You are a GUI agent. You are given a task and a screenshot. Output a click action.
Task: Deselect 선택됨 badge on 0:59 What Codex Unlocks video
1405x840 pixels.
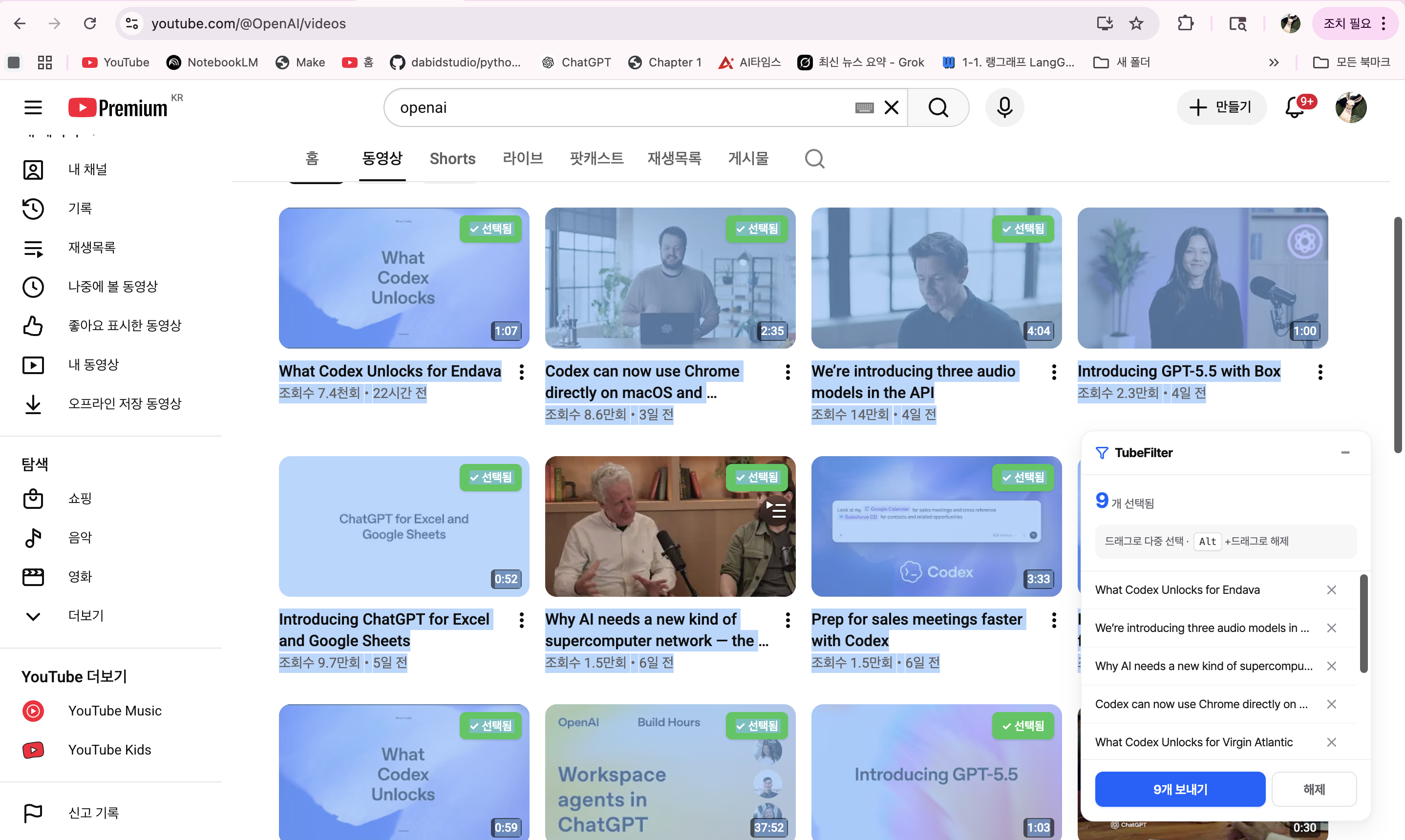(x=490, y=726)
